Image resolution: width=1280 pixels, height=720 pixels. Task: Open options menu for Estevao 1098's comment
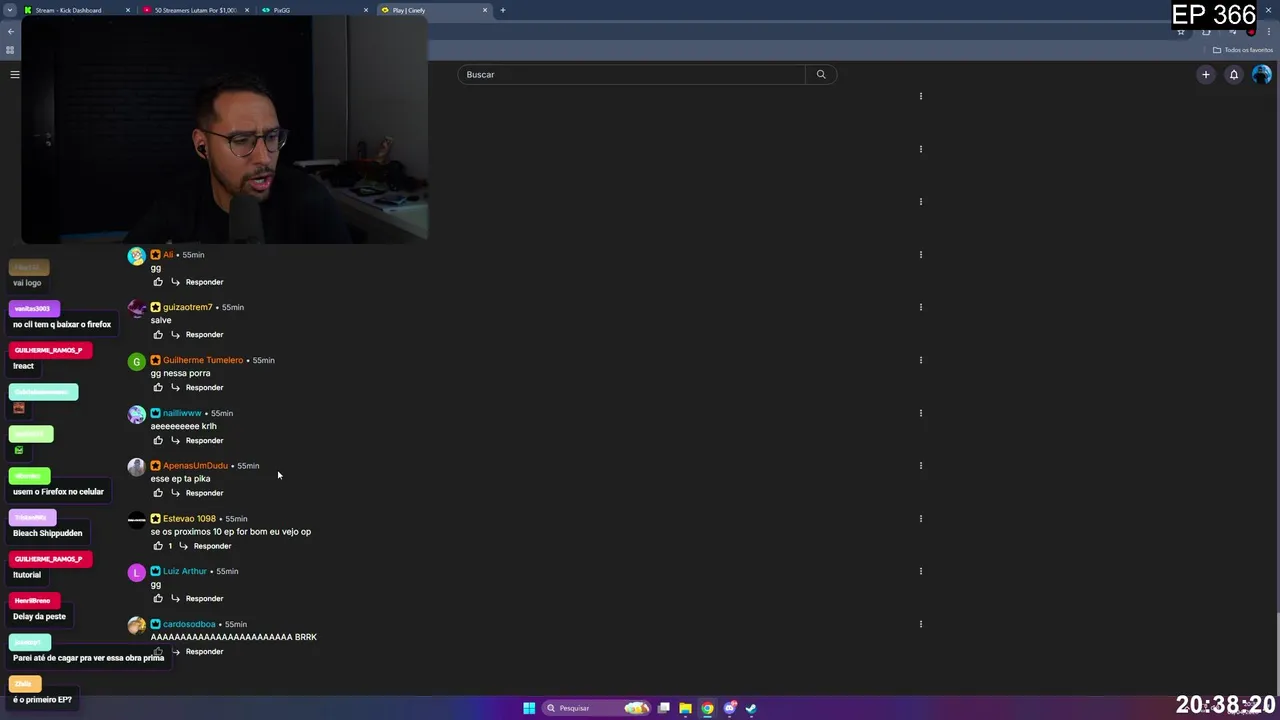click(920, 518)
